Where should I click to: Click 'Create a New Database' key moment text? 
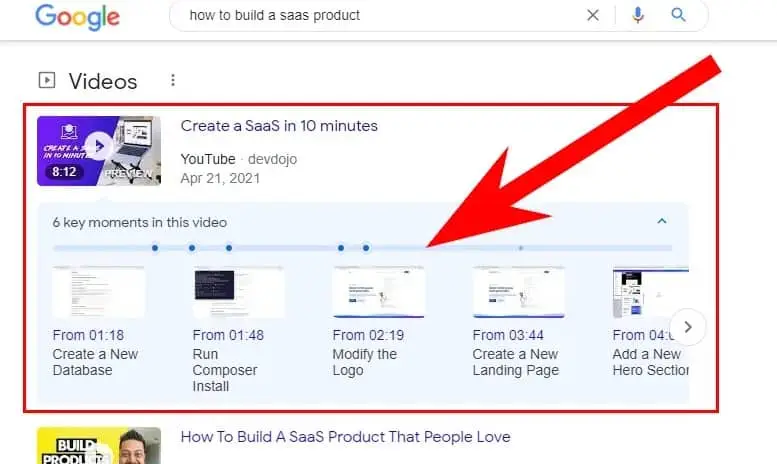click(x=95, y=362)
